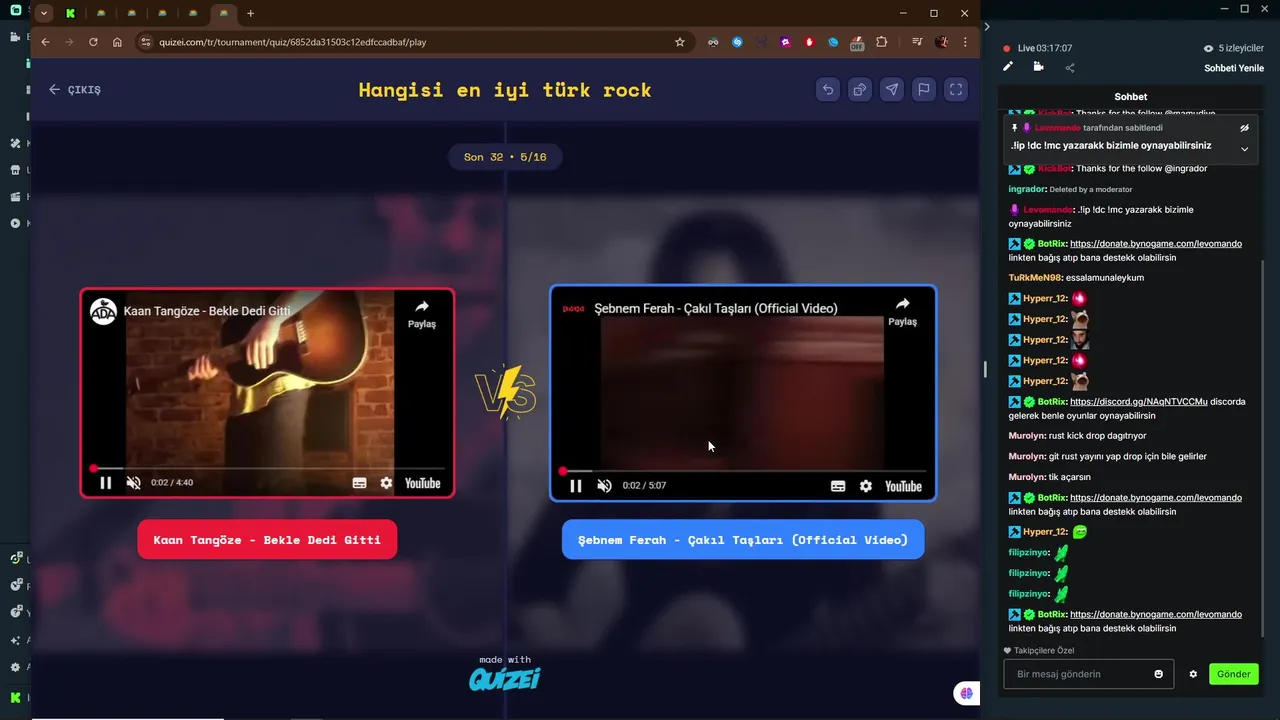Vote for Şebnem Ferah - Çakıl Taşları
The height and width of the screenshot is (720, 1280).
pos(743,540)
